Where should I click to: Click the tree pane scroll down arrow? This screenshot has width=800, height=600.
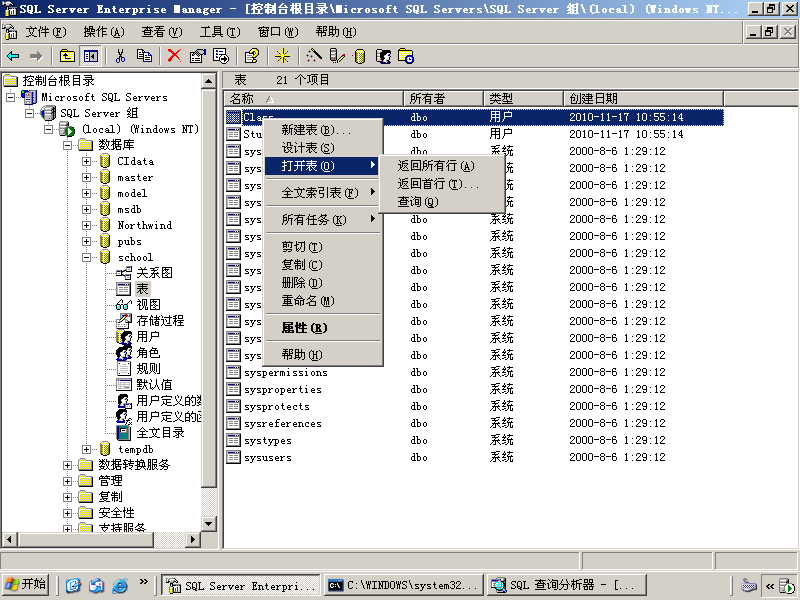209,524
